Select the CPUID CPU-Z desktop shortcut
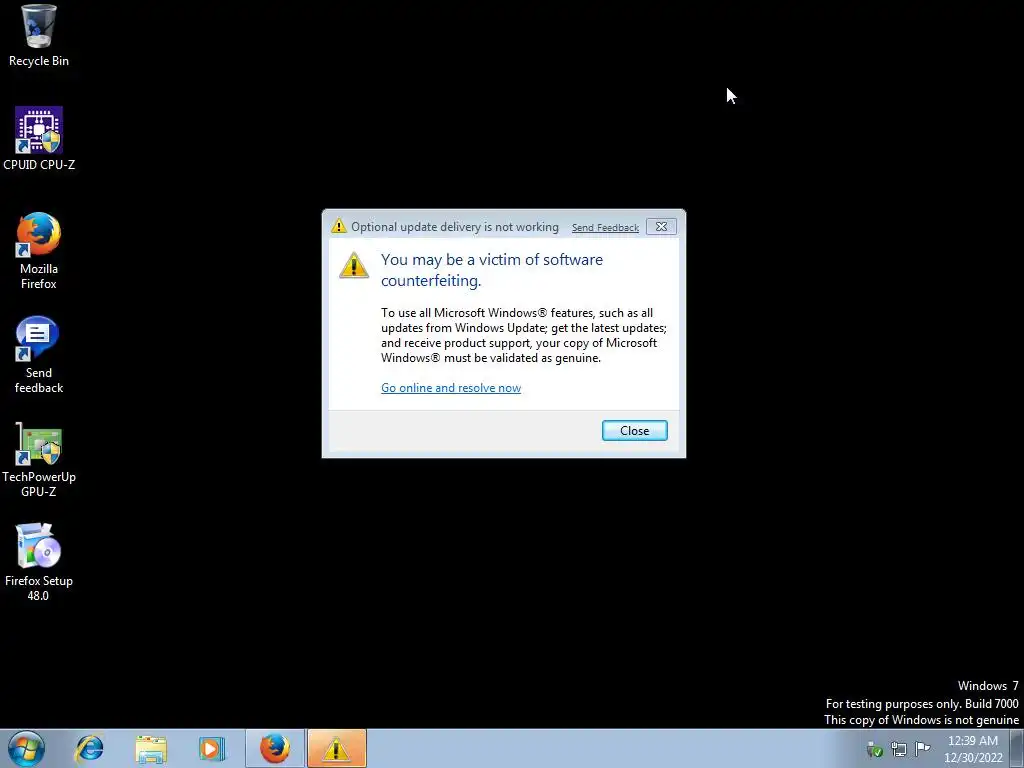Image resolution: width=1024 pixels, height=768 pixels. pos(39,138)
